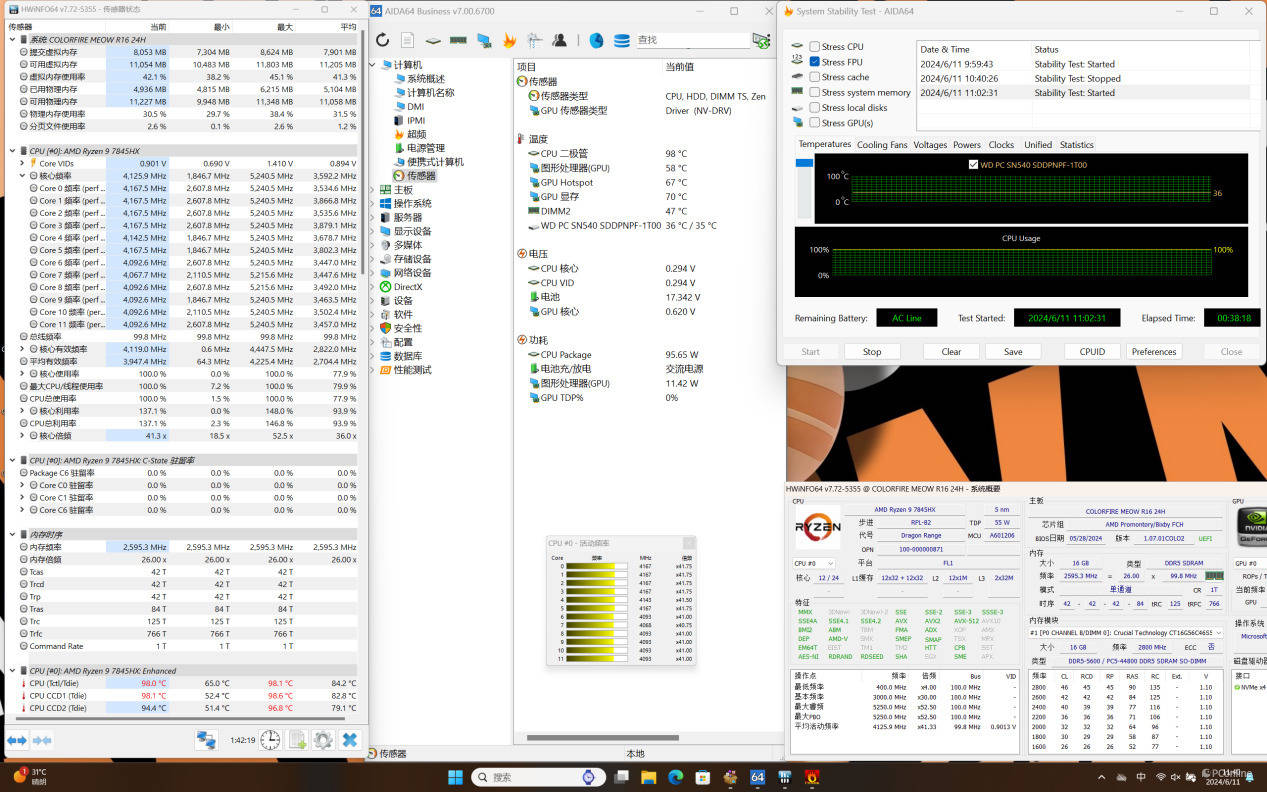Click the green memory module toolbar icon
This screenshot has width=1267, height=792.
[x=458, y=40]
